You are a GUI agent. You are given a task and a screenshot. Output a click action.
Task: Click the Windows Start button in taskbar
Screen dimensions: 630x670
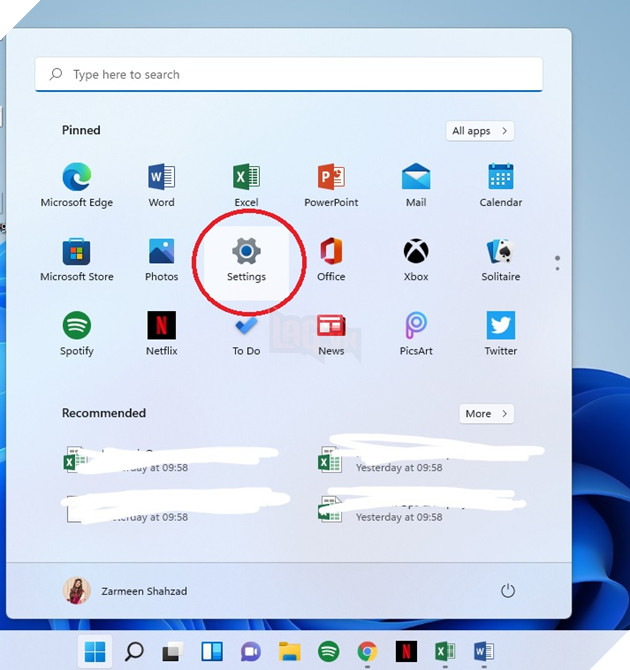coord(95,652)
